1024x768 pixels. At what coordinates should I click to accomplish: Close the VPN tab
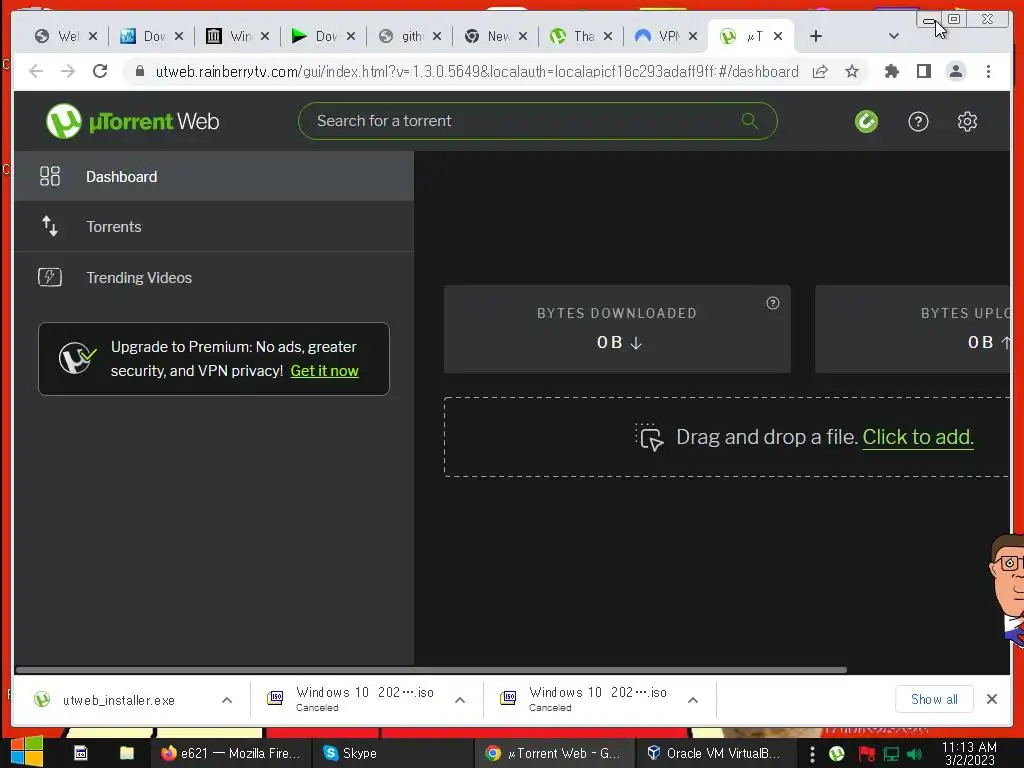pyautogui.click(x=693, y=37)
